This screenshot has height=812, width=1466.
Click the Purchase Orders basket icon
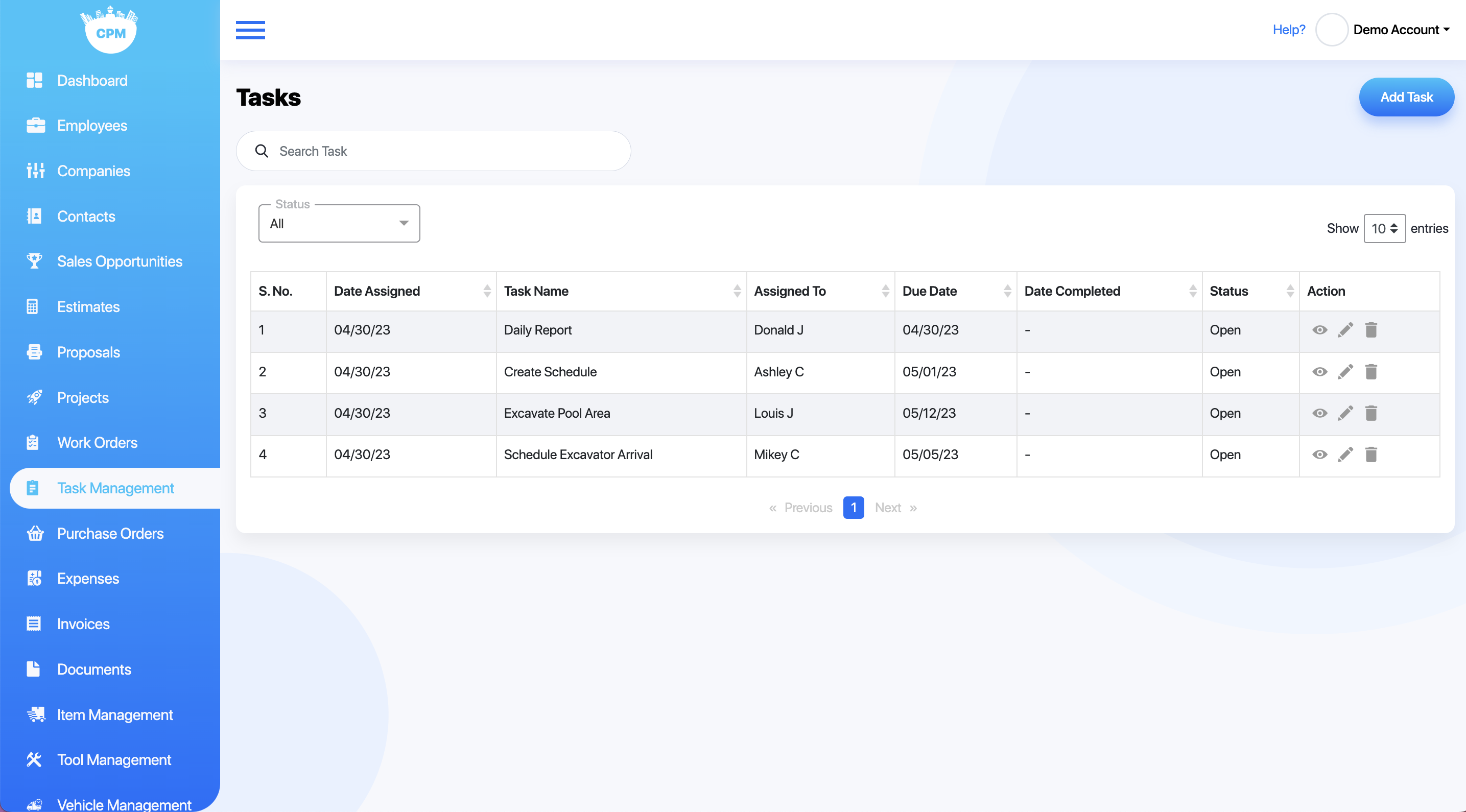35,533
